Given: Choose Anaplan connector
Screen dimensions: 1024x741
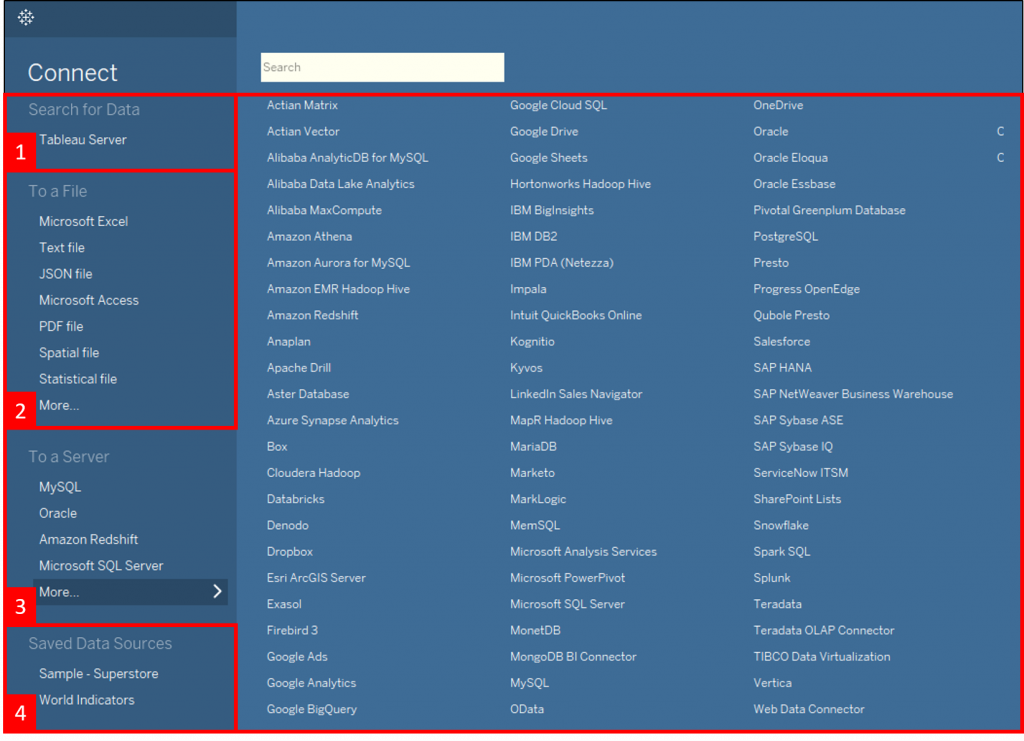Looking at the screenshot, I should pos(289,341).
